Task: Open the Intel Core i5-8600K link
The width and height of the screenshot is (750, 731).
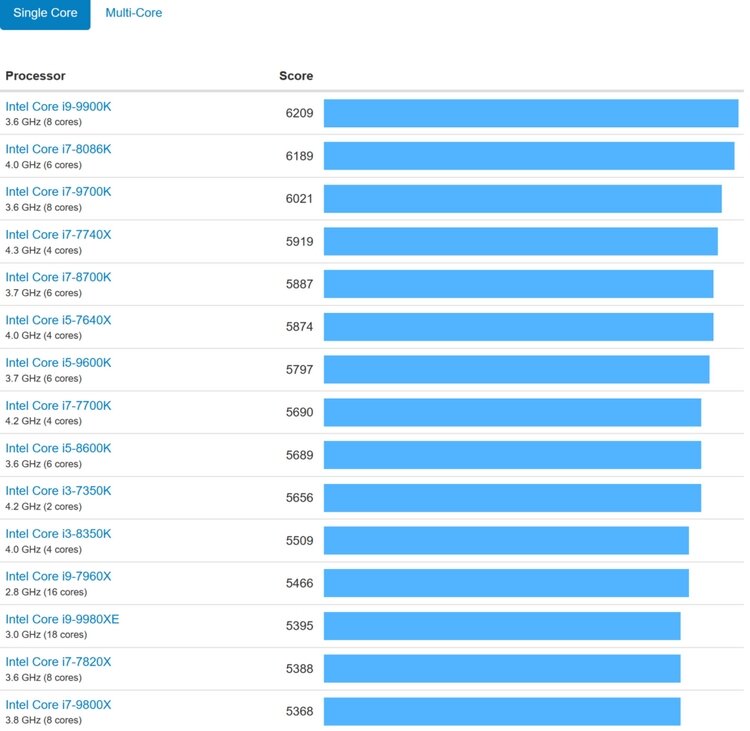Action: click(x=58, y=448)
